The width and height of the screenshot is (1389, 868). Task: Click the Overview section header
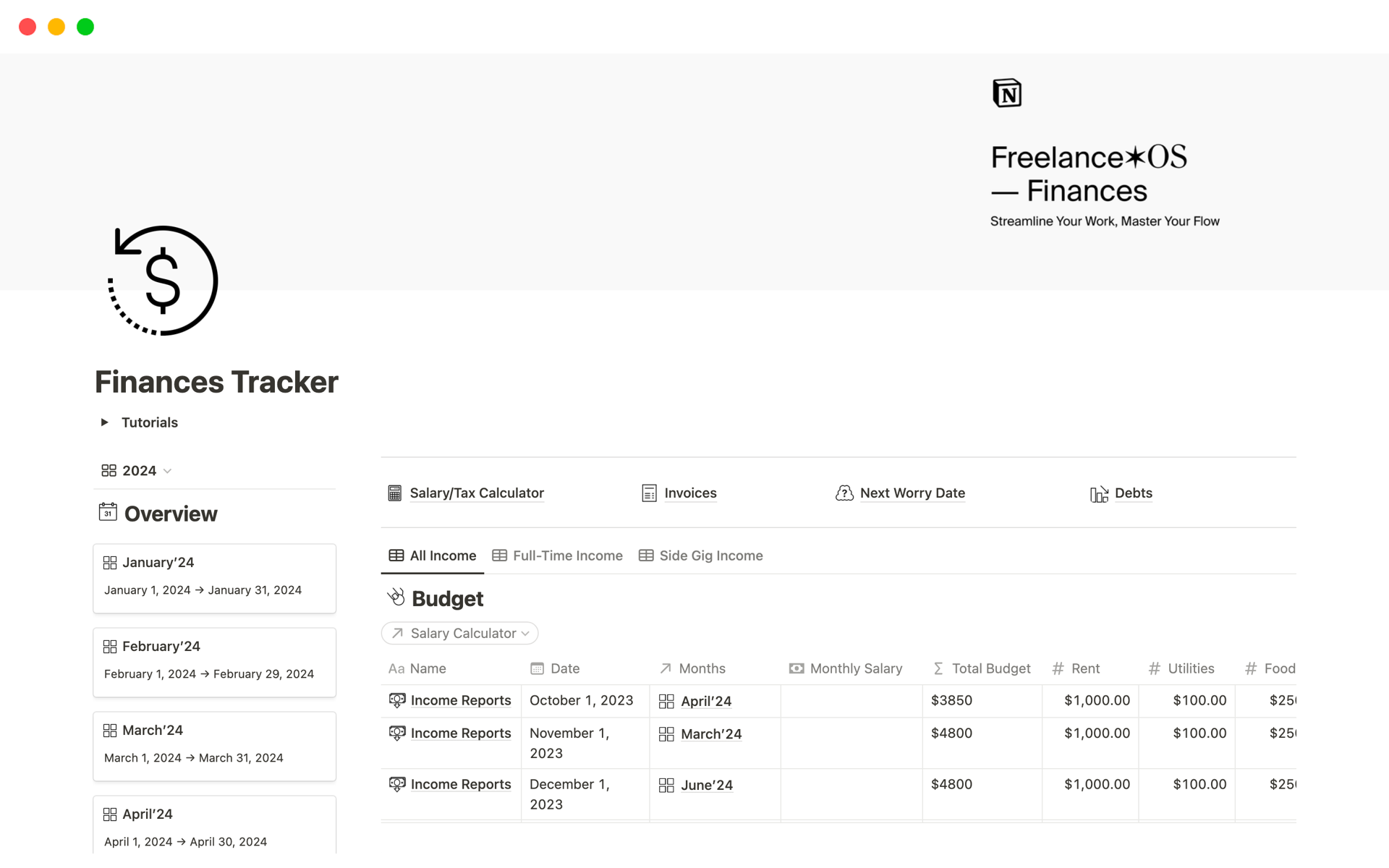[170, 513]
